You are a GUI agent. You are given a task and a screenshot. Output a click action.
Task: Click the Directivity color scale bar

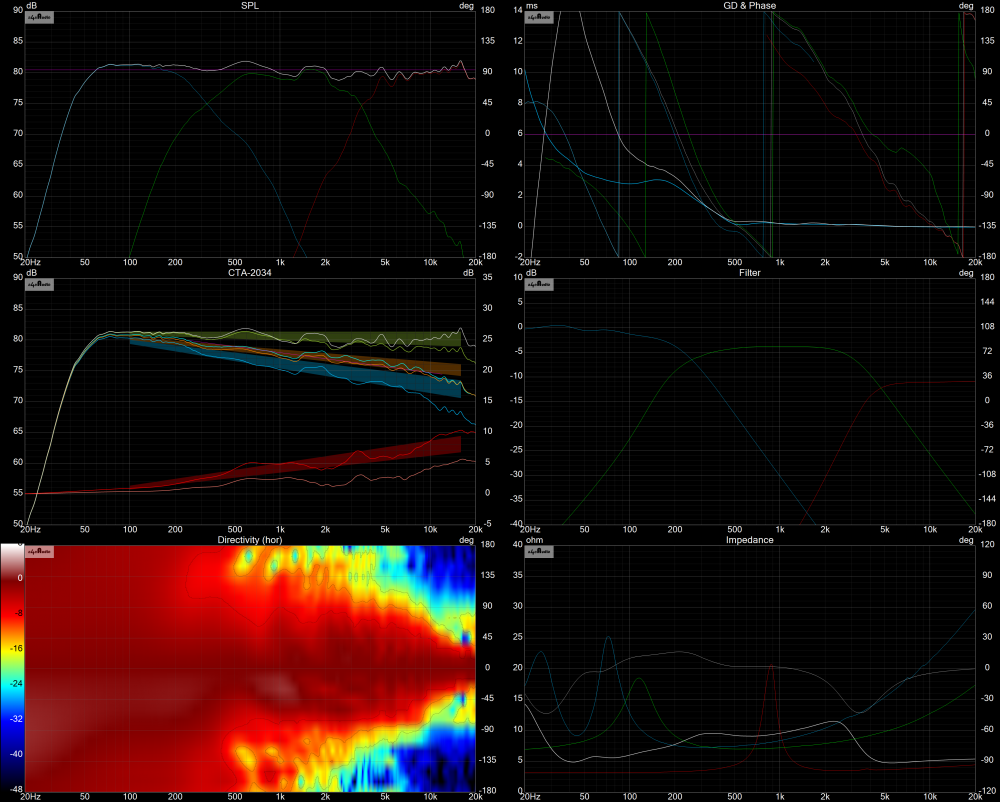tap(12, 668)
